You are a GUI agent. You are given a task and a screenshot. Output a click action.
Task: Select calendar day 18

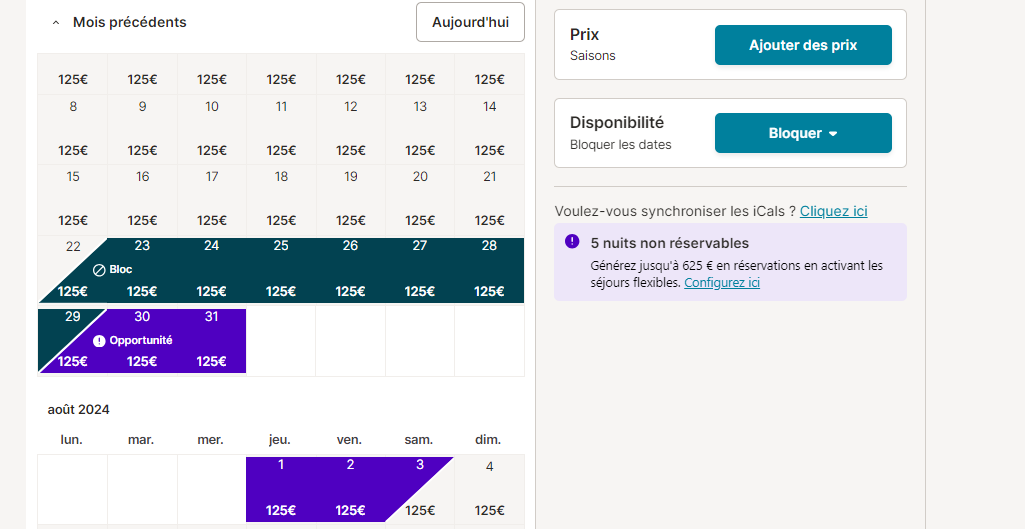click(x=281, y=199)
